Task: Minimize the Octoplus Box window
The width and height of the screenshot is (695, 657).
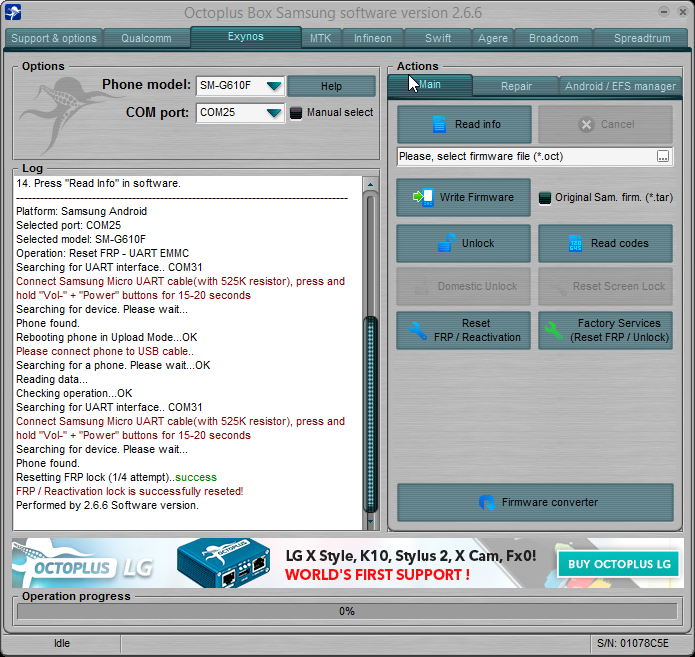Action: point(664,12)
